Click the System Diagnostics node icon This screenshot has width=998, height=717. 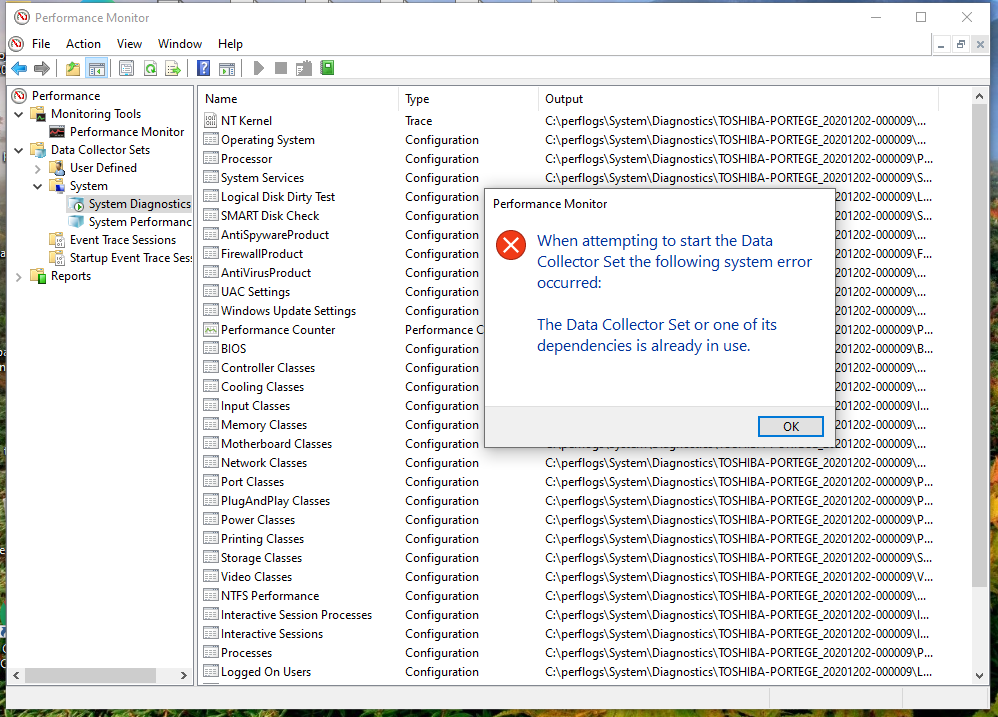pyautogui.click(x=76, y=204)
